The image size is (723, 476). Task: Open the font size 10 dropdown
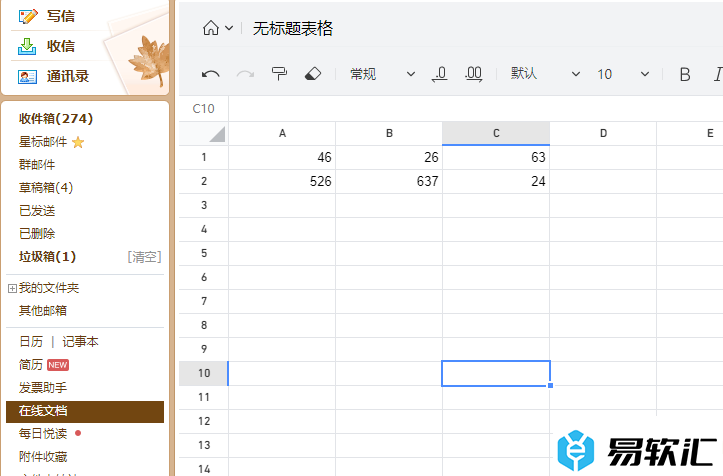(x=622, y=74)
